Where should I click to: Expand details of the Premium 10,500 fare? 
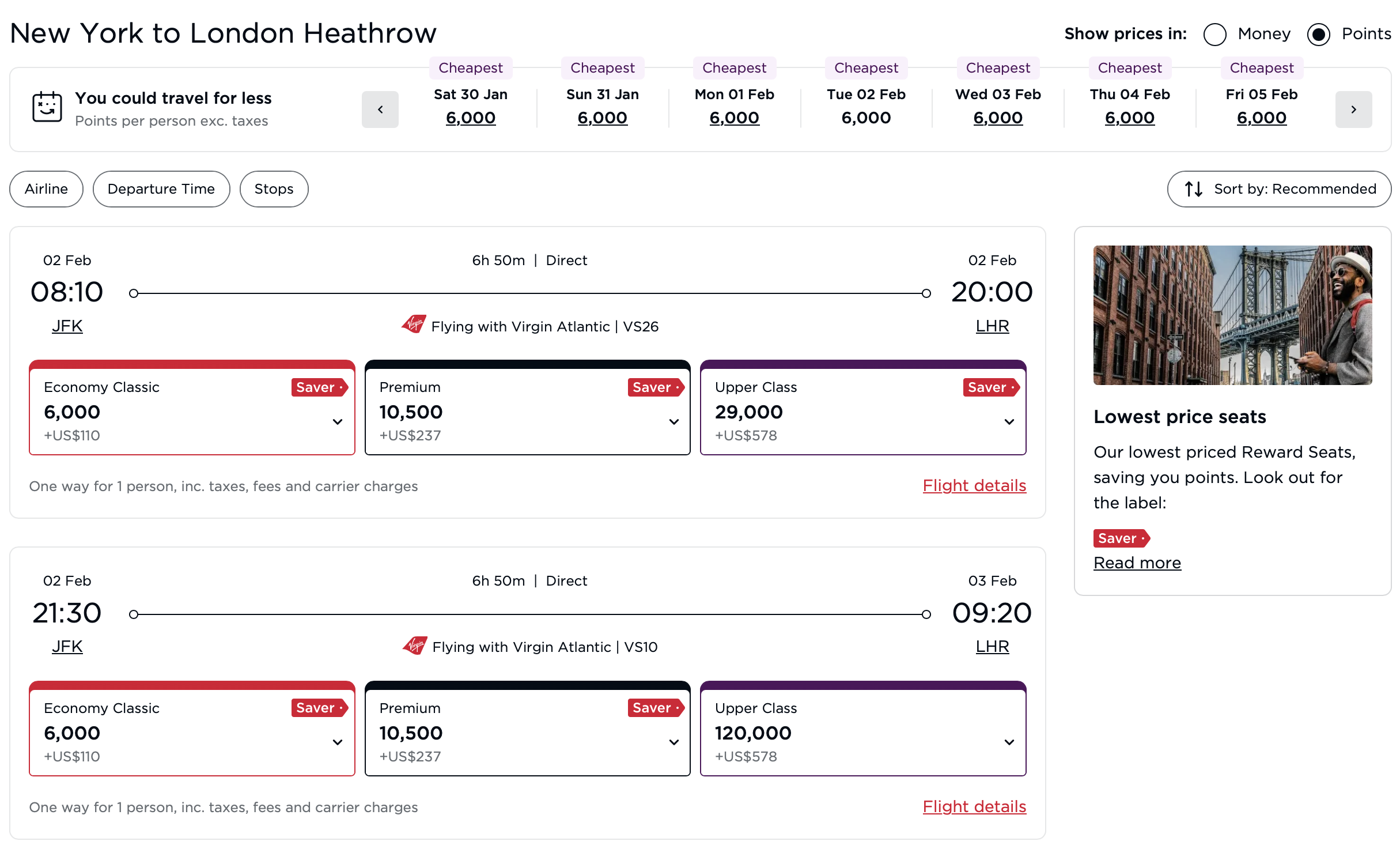673,422
